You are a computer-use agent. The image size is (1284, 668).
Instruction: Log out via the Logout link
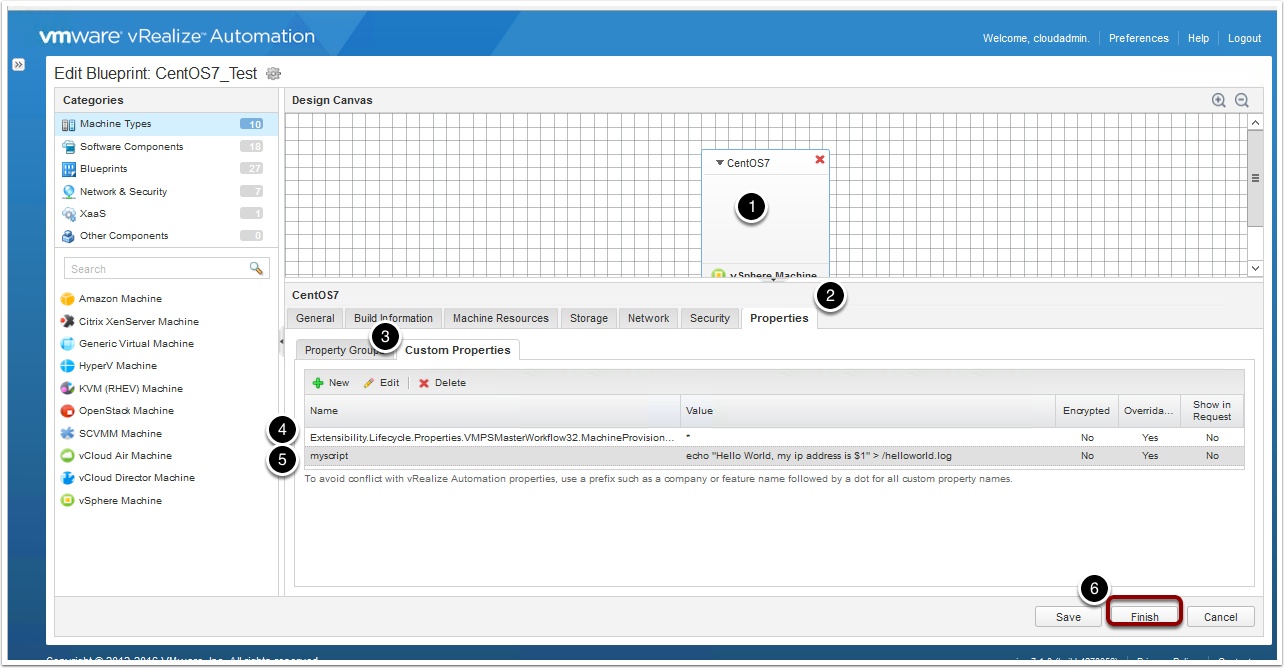[x=1244, y=38]
